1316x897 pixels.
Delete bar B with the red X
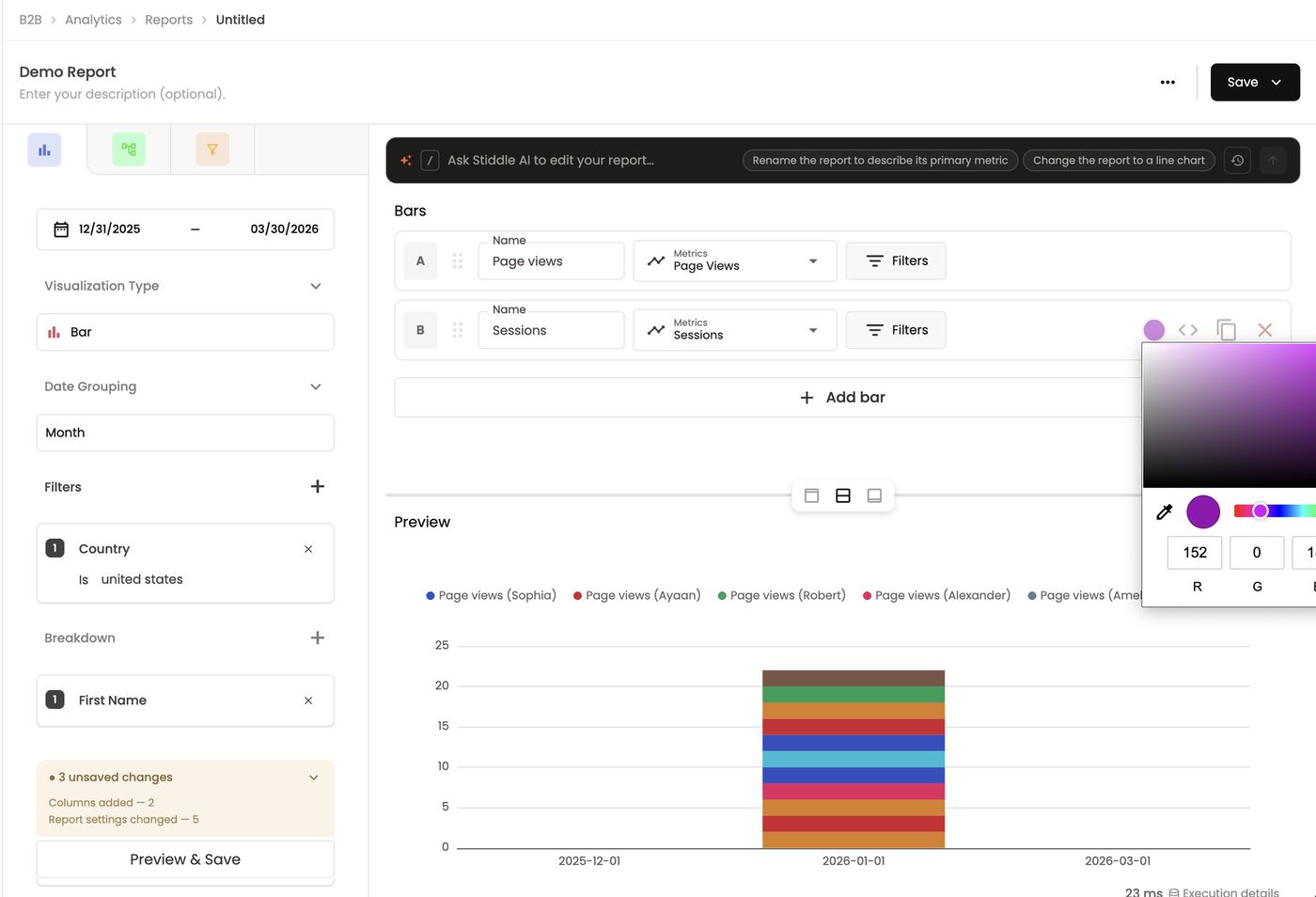click(1265, 330)
